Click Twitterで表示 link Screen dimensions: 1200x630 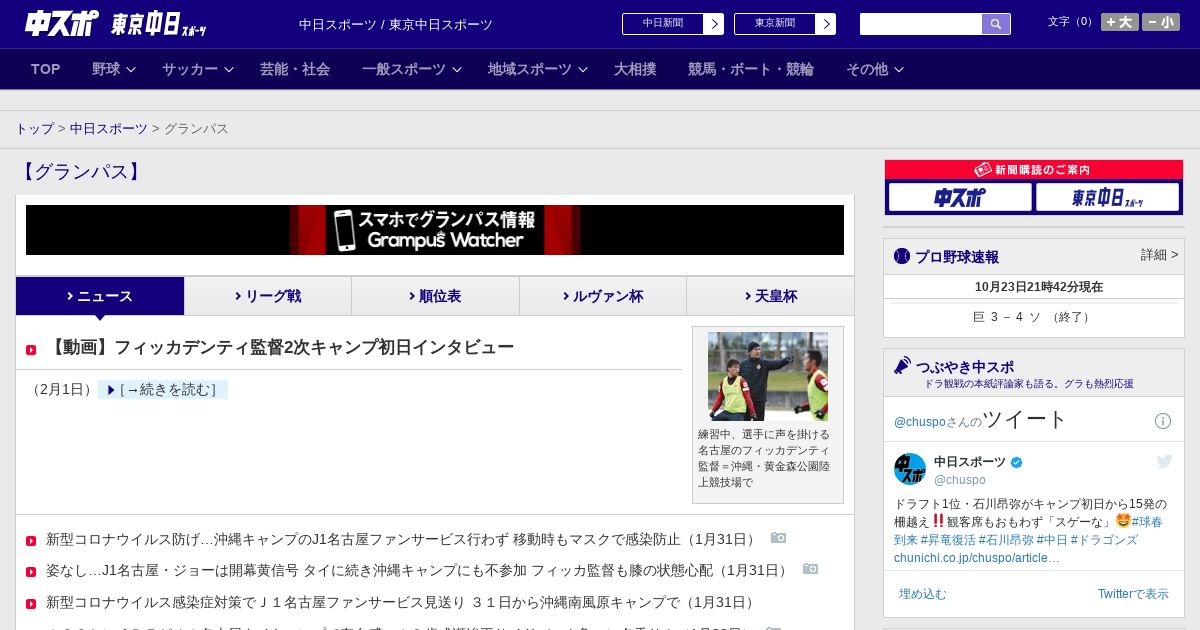coord(1133,594)
